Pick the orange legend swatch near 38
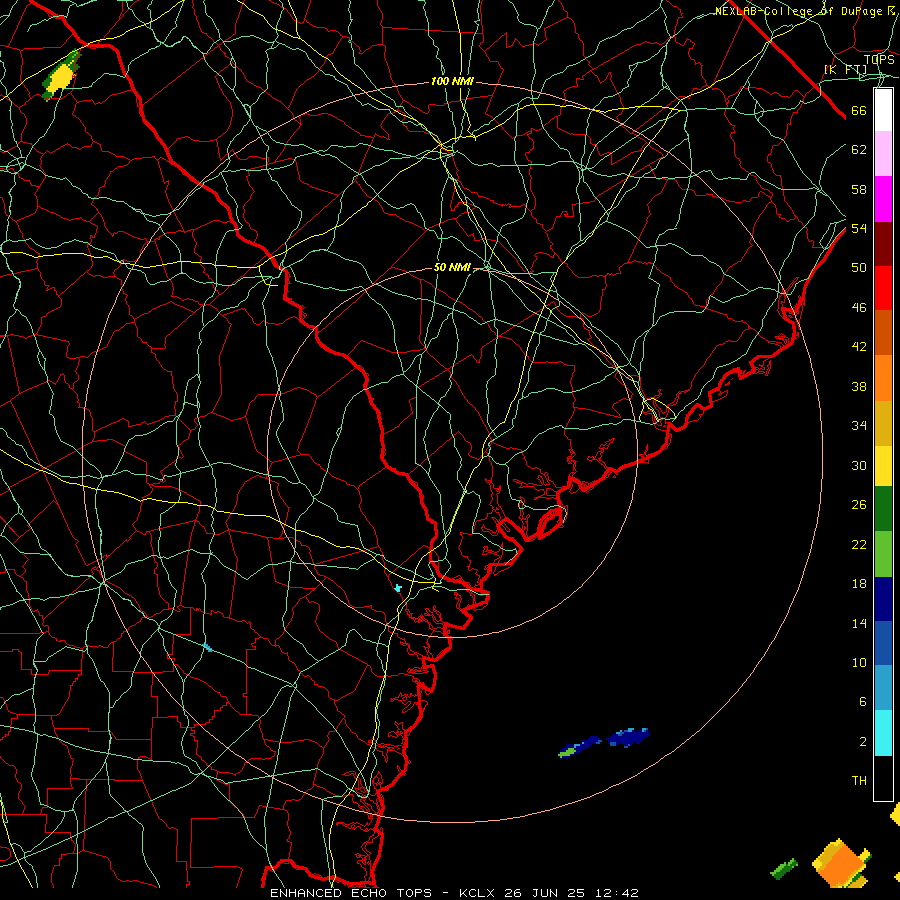This screenshot has height=900, width=900. tap(883, 377)
